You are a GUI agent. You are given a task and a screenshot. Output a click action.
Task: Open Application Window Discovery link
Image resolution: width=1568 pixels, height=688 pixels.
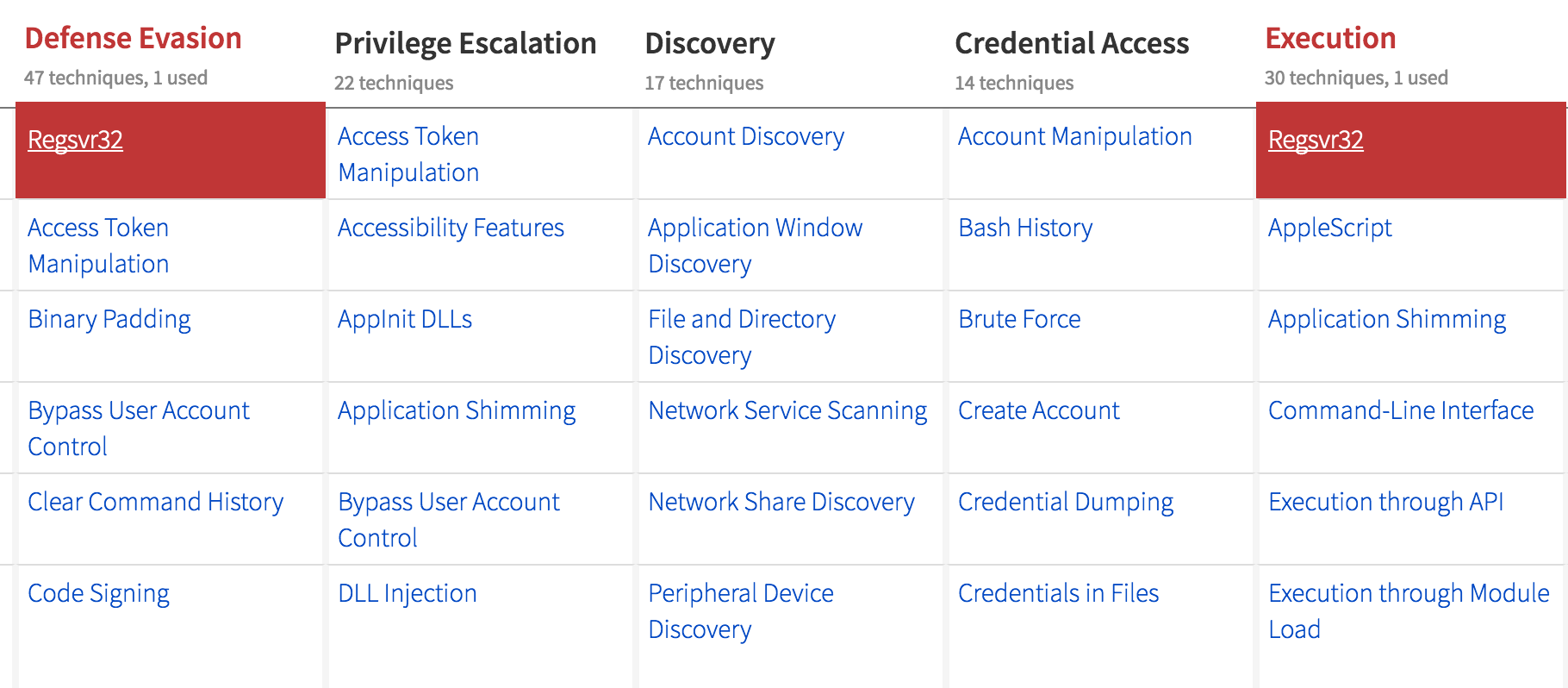[x=755, y=228]
